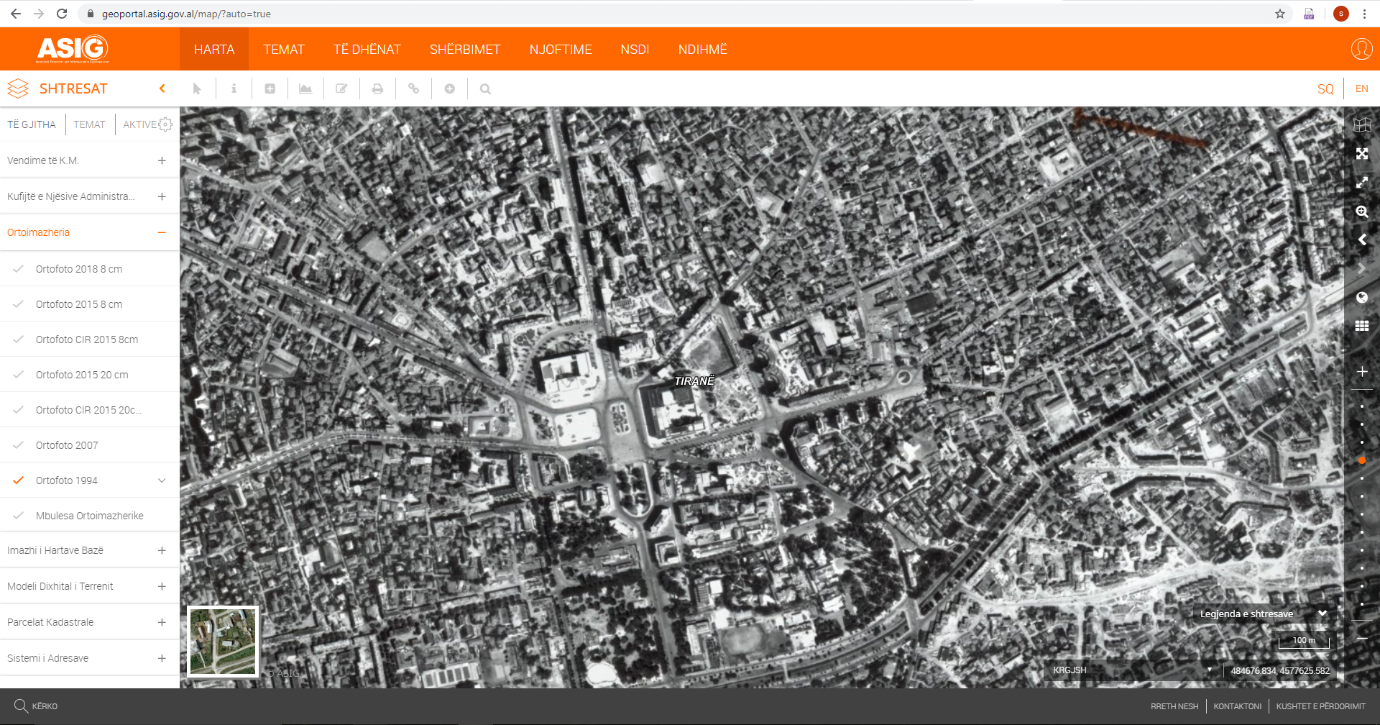Screen dimensions: 1380x725
Task: Click the add layer plus-square icon
Action: coord(270,88)
